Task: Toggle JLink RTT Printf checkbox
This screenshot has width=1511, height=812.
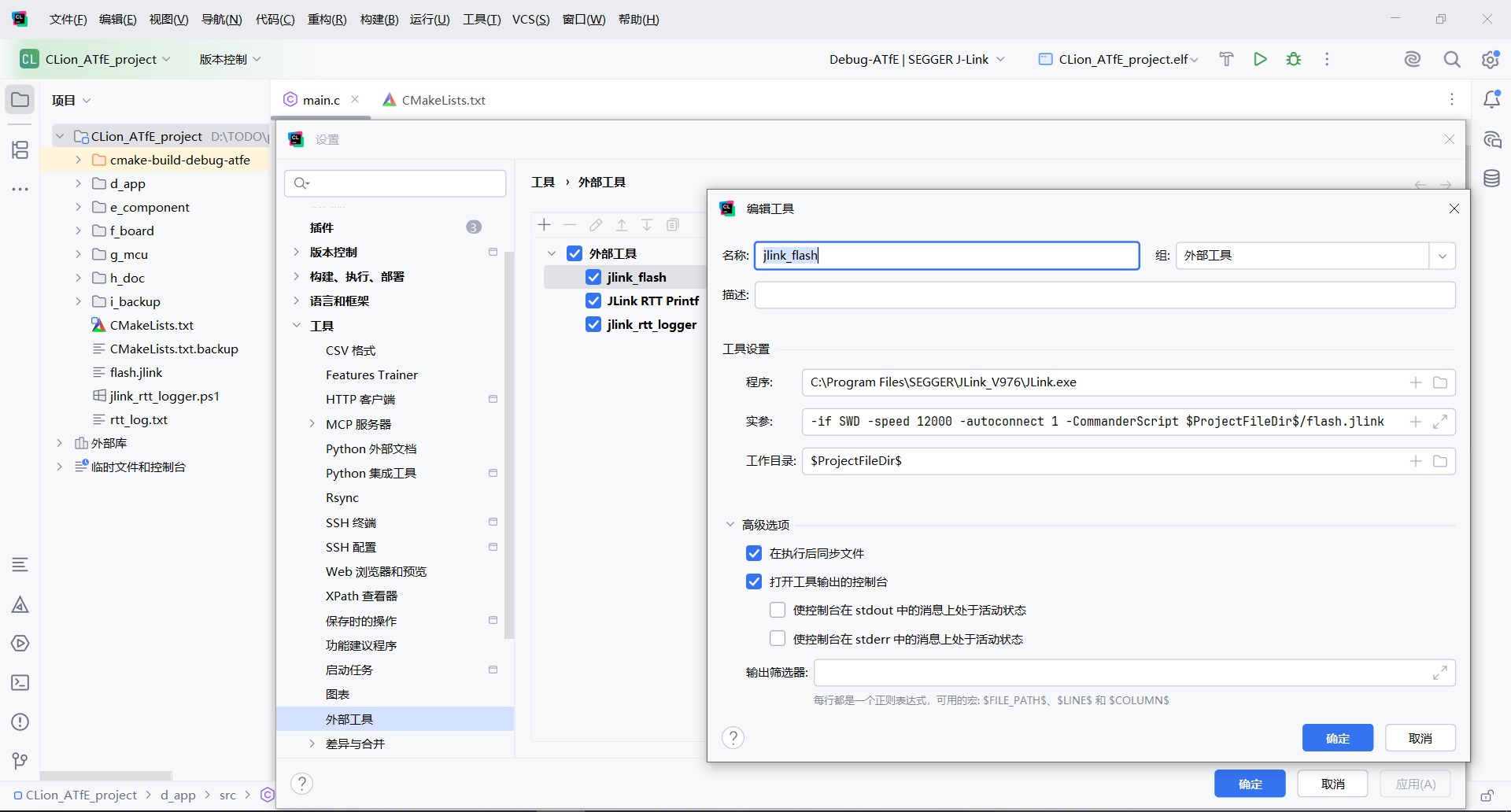Action: pyautogui.click(x=593, y=301)
